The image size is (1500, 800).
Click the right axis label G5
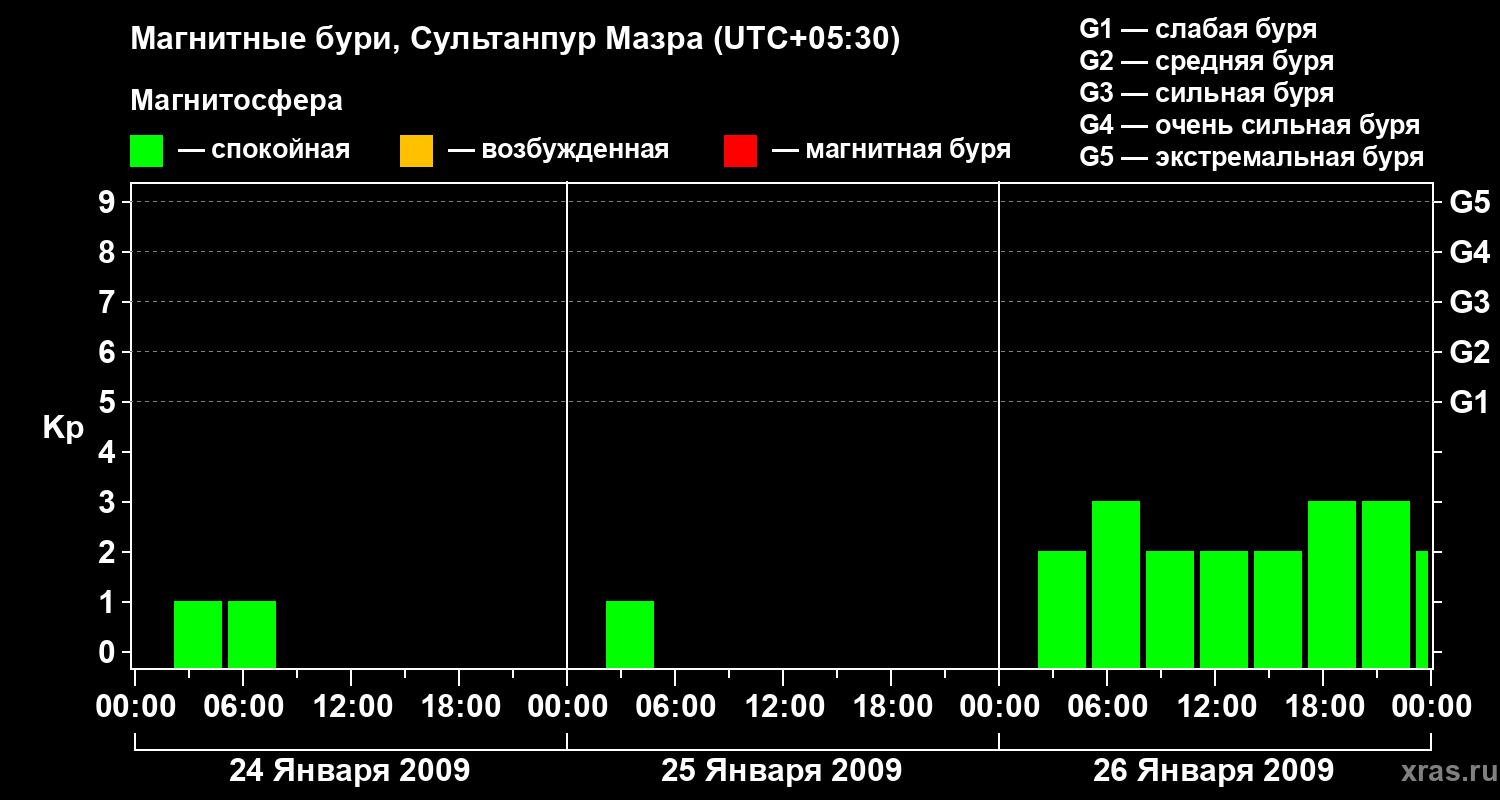point(1470,202)
